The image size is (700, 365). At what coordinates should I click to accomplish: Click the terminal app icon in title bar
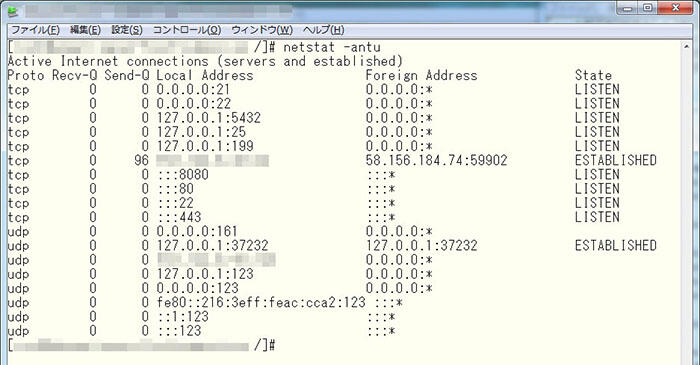(13, 11)
